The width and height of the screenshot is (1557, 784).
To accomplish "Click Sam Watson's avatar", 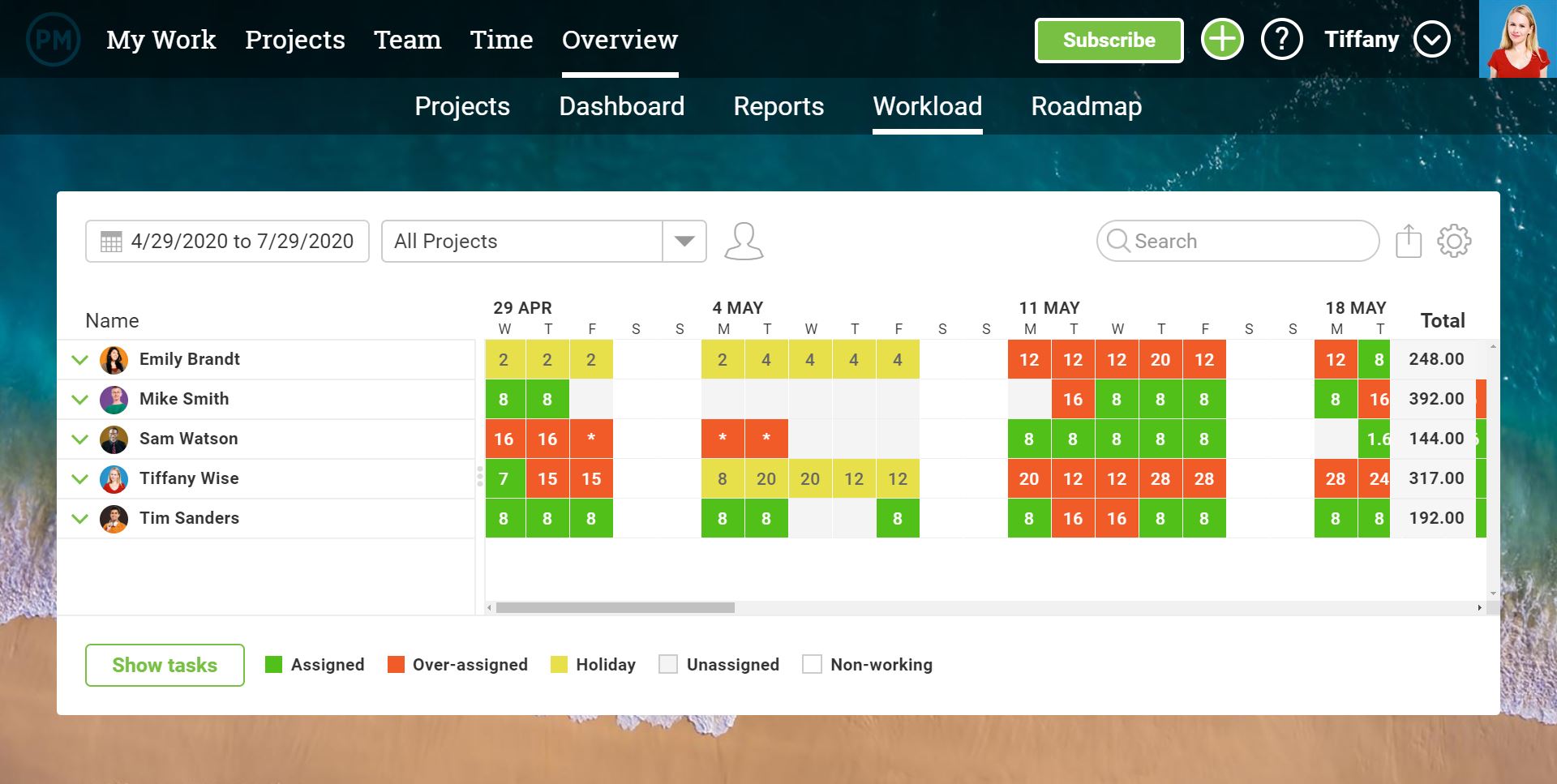I will coord(114,439).
